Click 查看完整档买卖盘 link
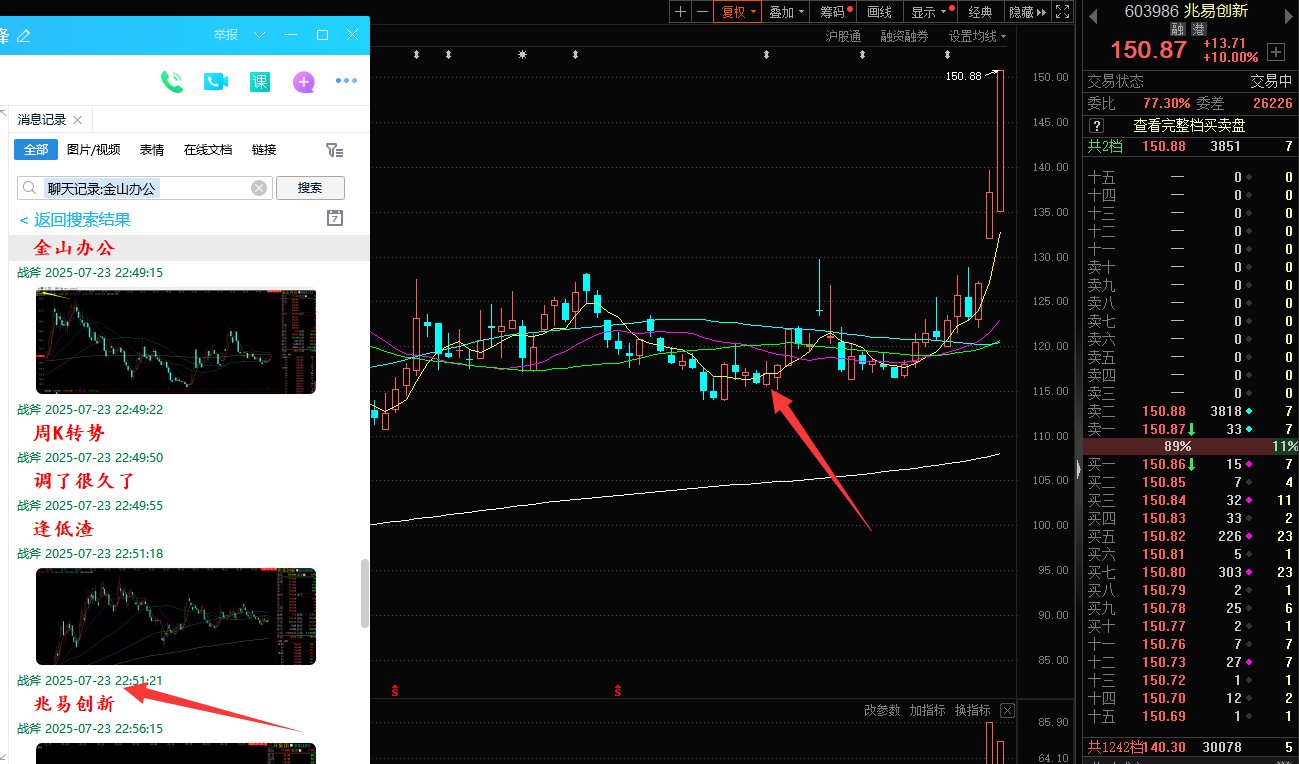The width and height of the screenshot is (1299, 764). (1189, 126)
